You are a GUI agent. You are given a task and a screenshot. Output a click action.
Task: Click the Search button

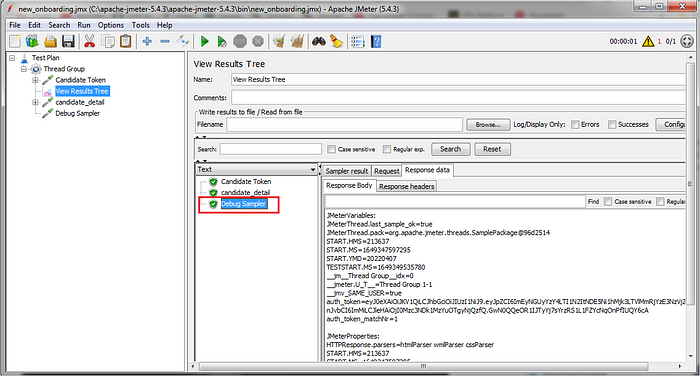(x=450, y=149)
